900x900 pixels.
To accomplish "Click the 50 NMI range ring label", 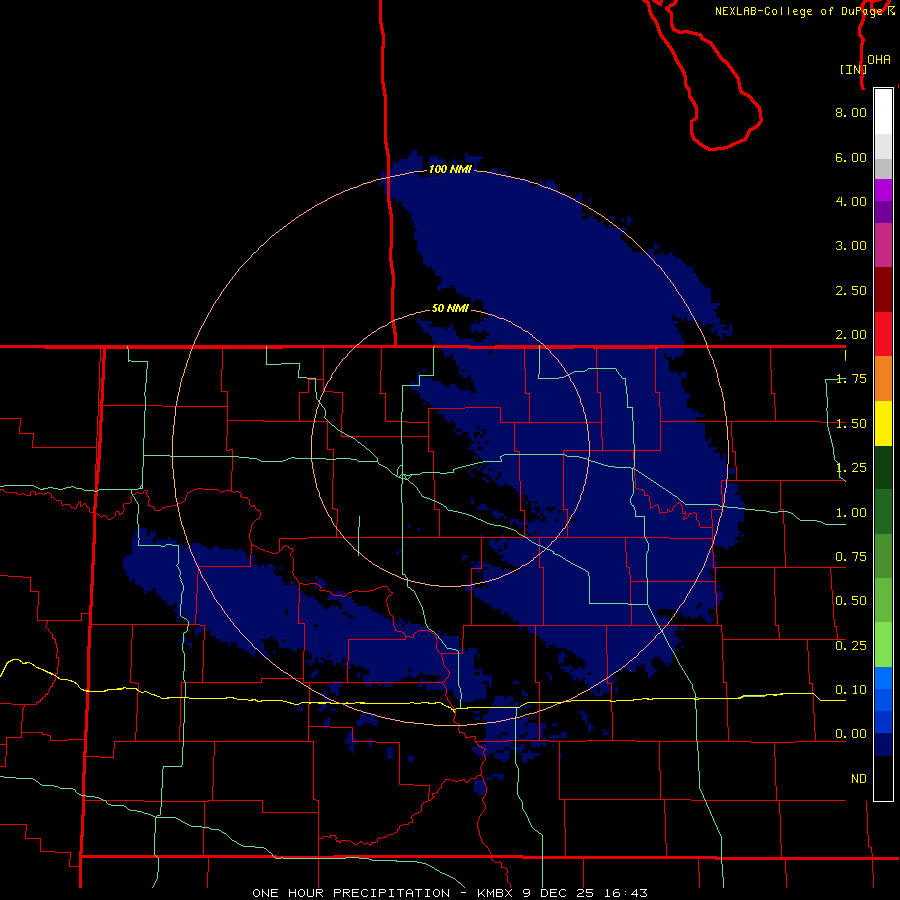I will tap(451, 309).
